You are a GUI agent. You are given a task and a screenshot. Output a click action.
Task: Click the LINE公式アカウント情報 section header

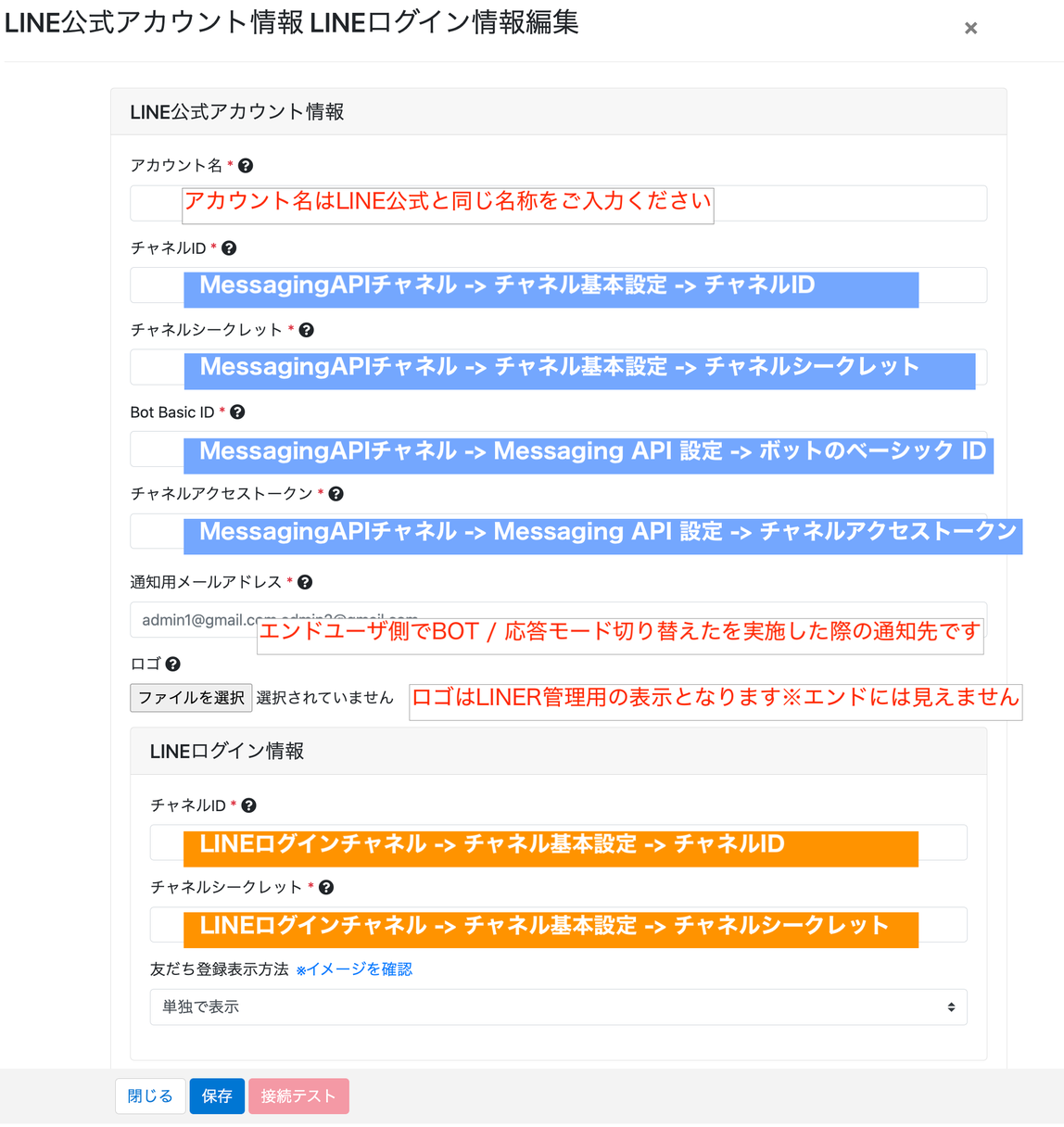(x=558, y=112)
